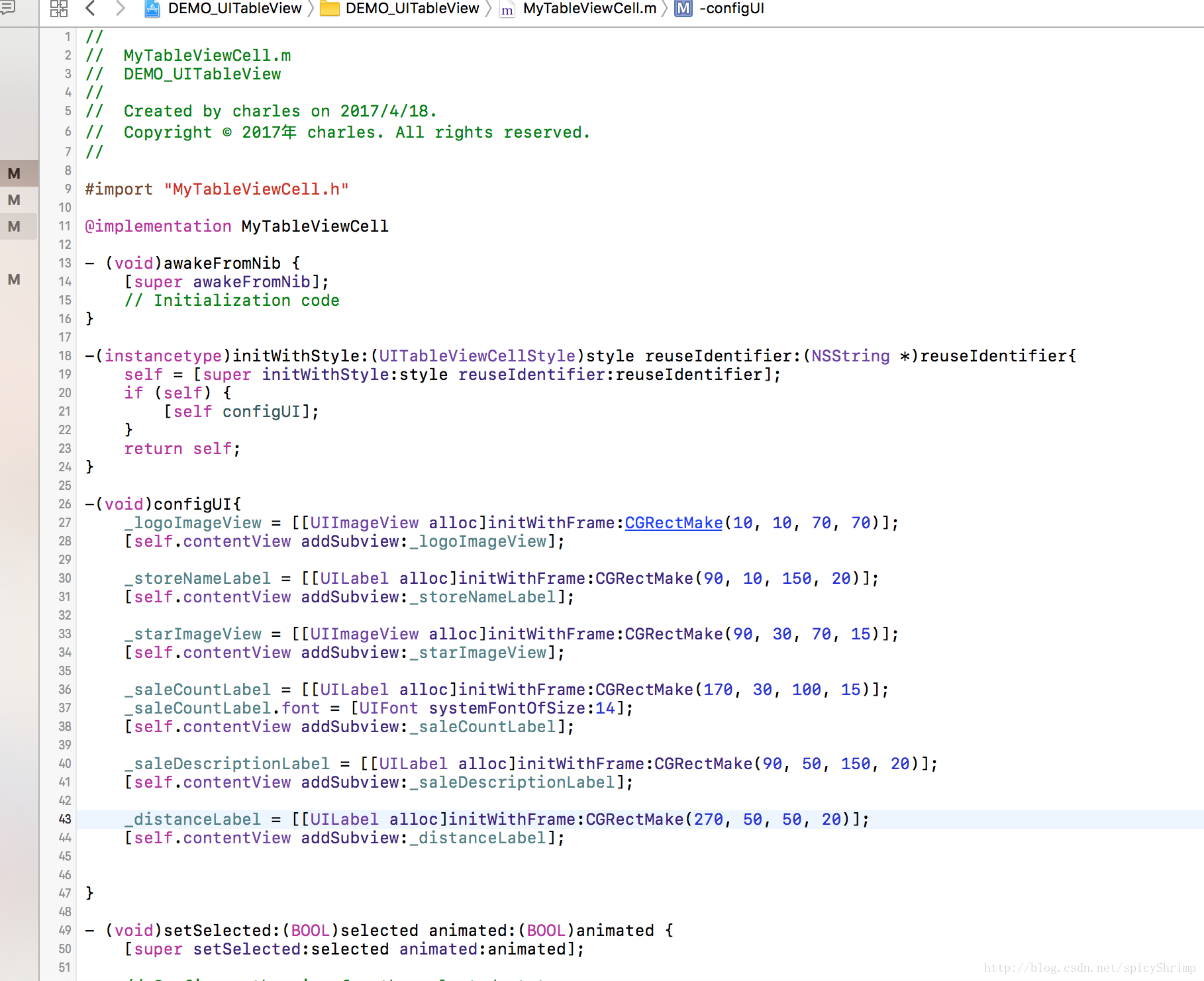Viewport: 1204px width, 981px height.
Task: Click "animated:animated" on line 50
Action: (482, 949)
